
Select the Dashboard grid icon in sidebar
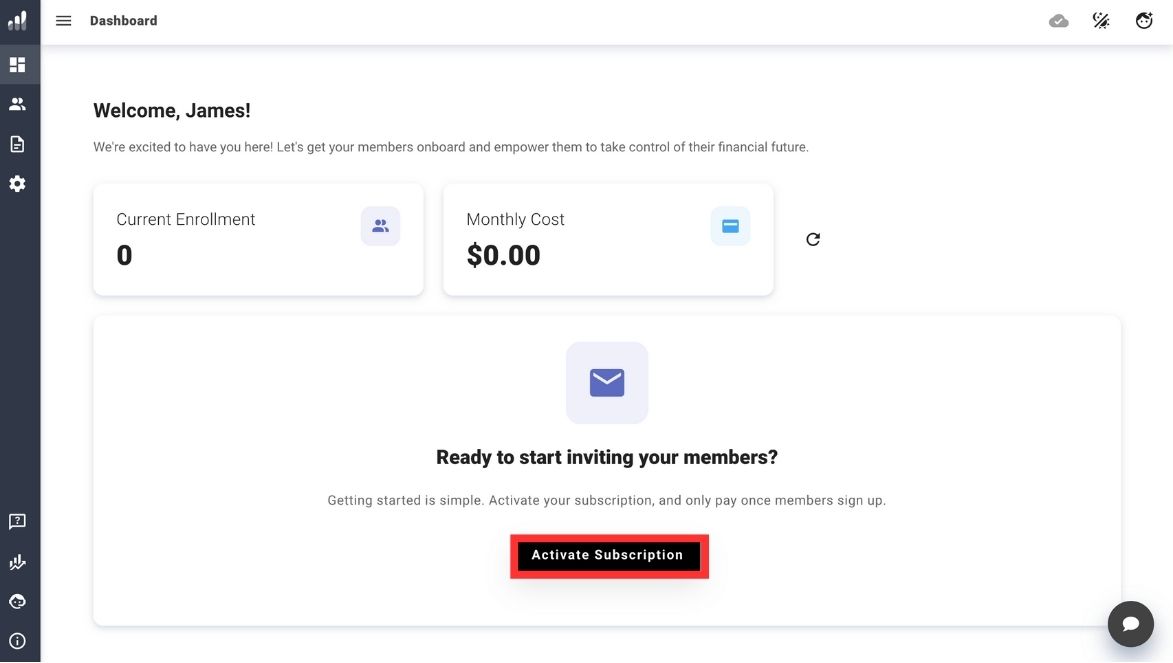pos(17,63)
